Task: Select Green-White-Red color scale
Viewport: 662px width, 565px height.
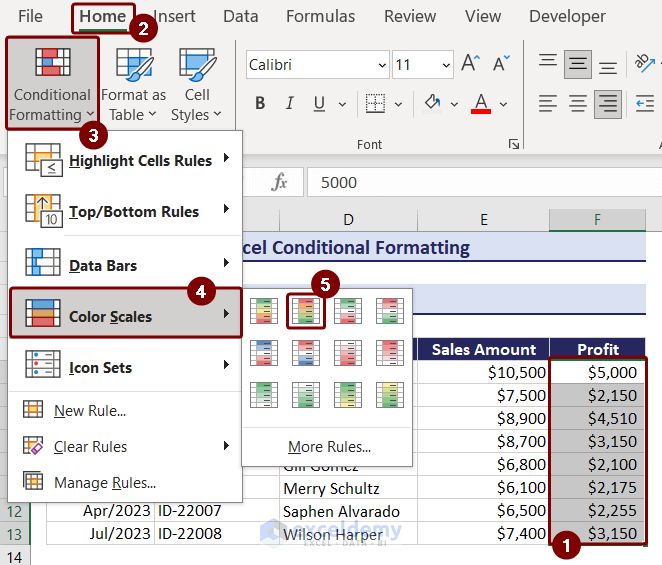Action: [x=348, y=311]
